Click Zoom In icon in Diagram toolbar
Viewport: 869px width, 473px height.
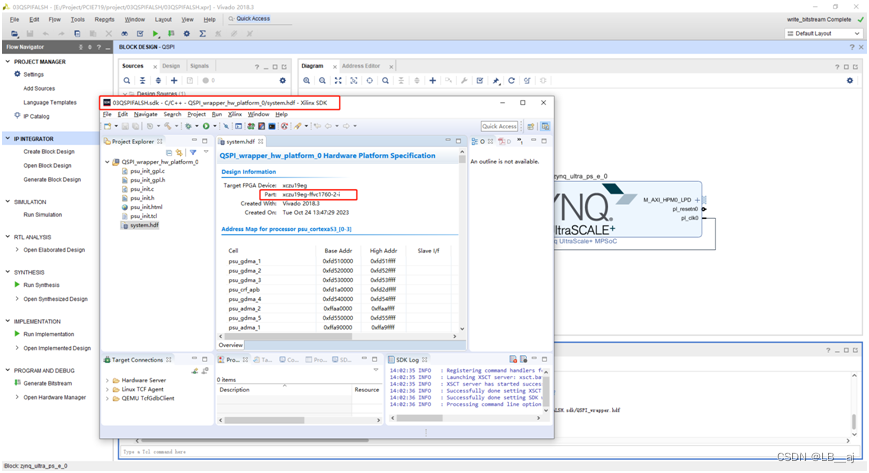pos(306,80)
